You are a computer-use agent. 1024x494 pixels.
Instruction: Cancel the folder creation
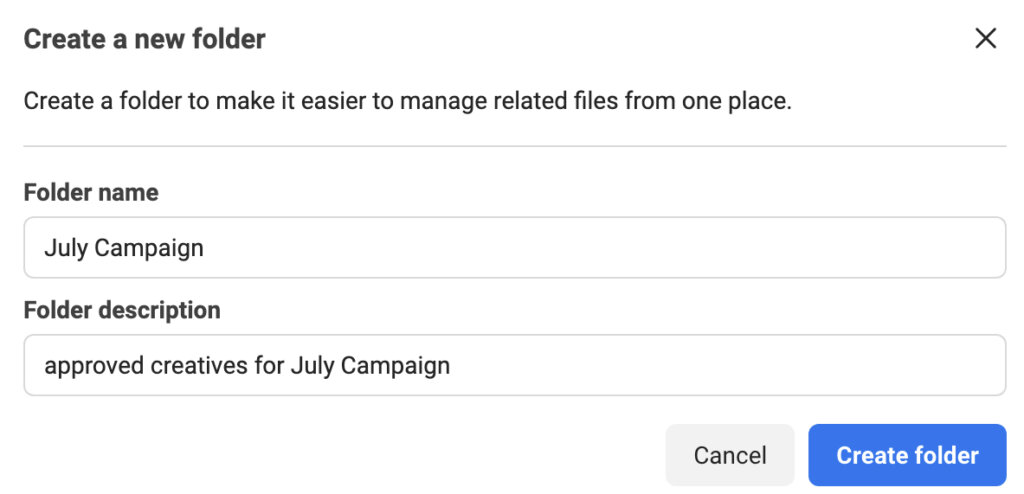pyautogui.click(x=730, y=455)
